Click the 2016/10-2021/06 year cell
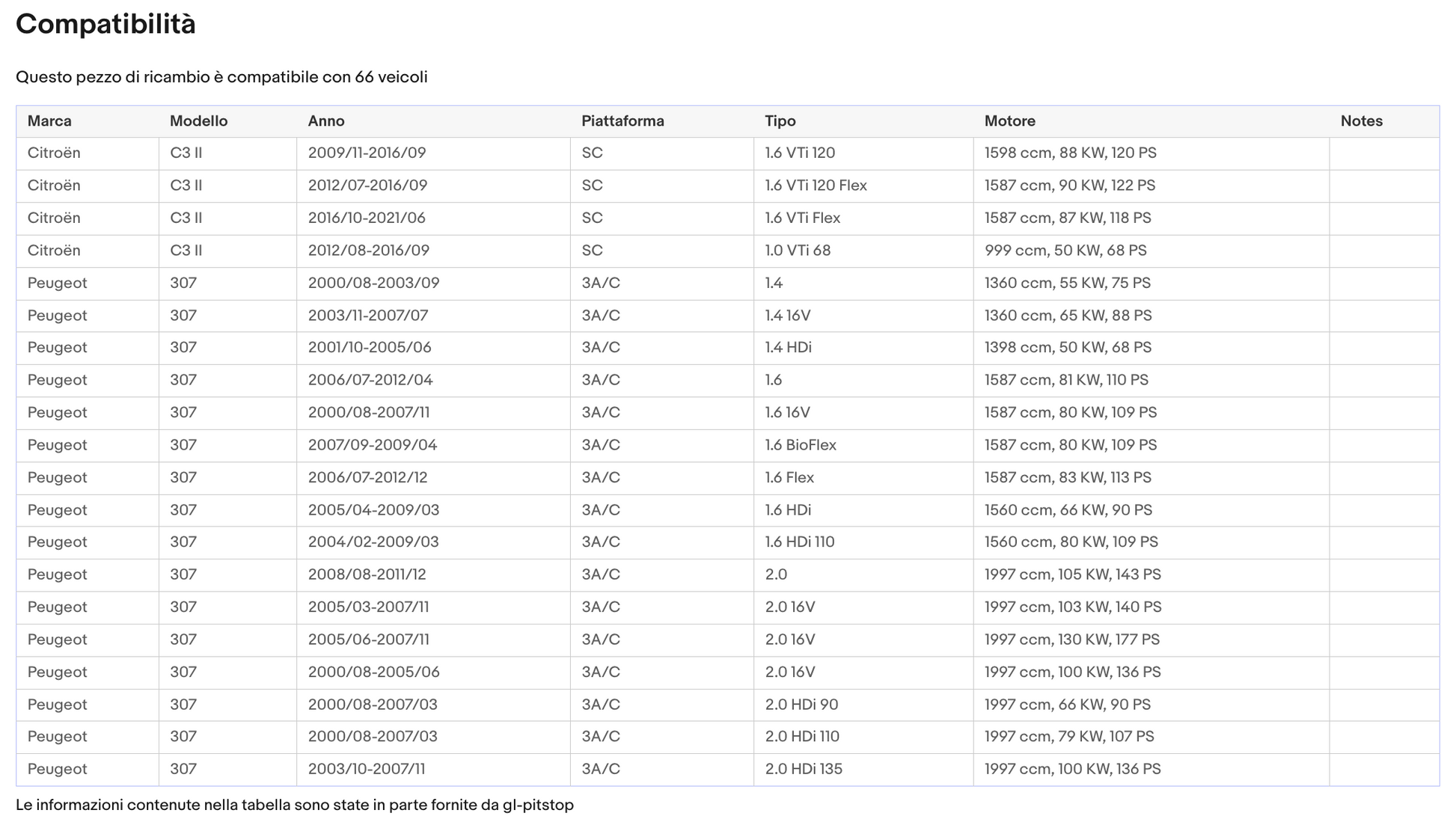The height and width of the screenshot is (828, 1456). (x=433, y=218)
